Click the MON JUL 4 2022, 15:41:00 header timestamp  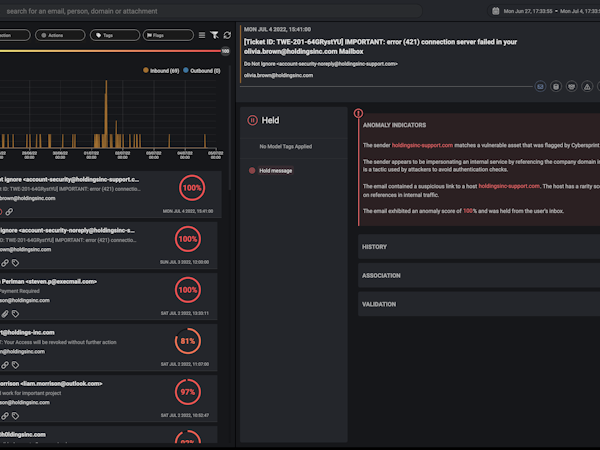click(277, 29)
